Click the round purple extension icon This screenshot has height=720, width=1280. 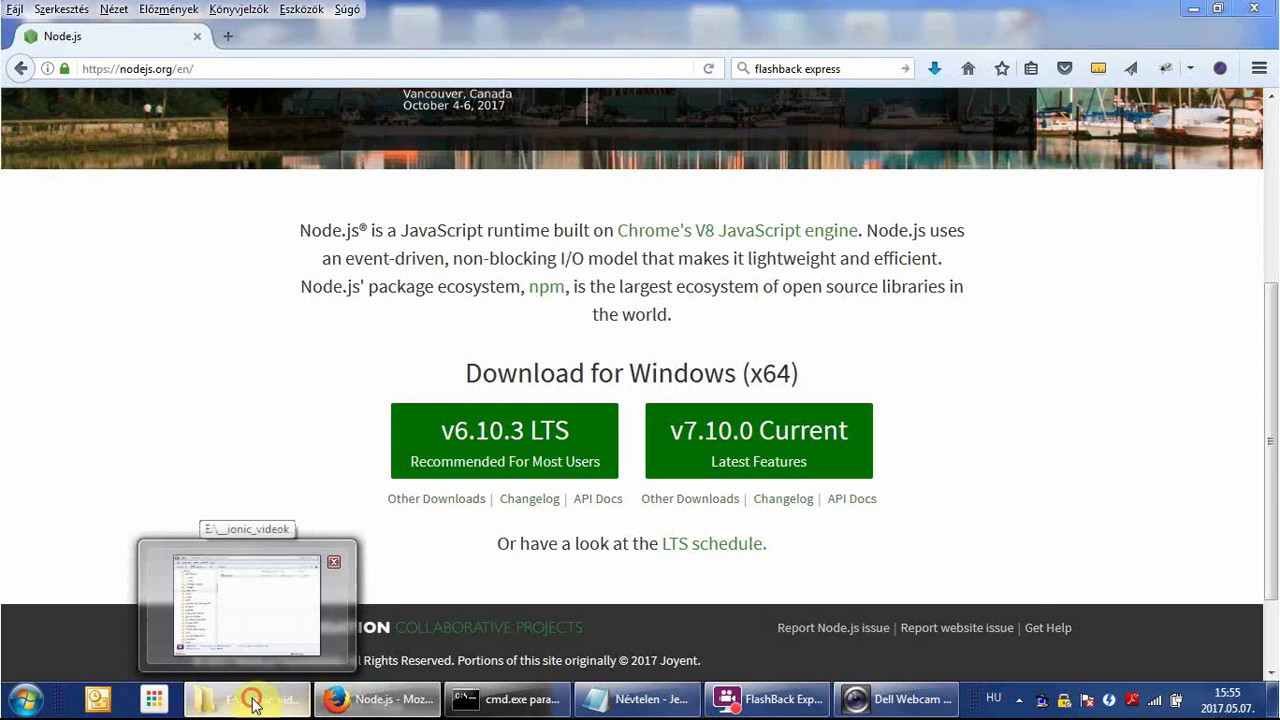pyautogui.click(x=1220, y=69)
